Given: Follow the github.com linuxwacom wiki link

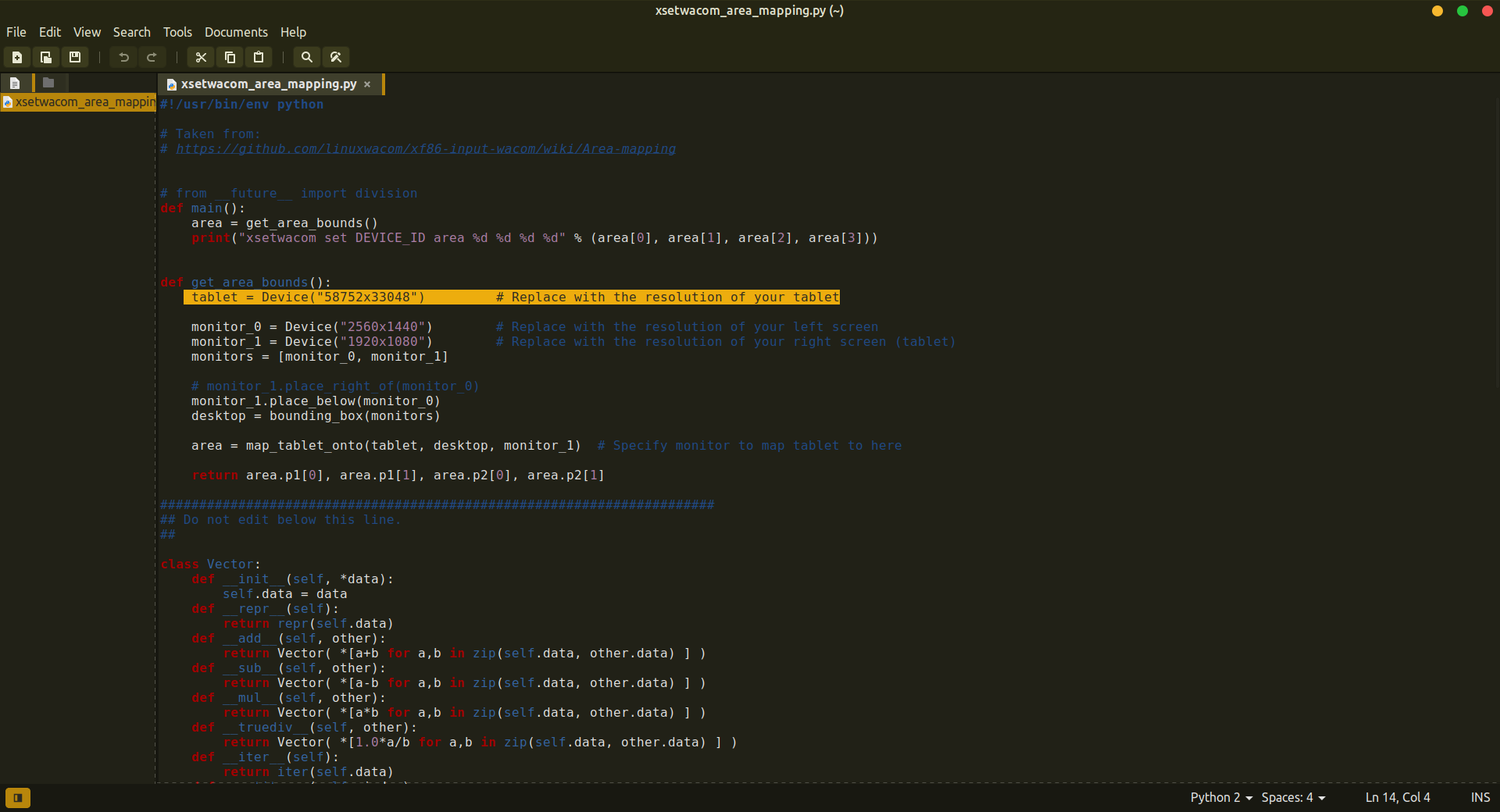Looking at the screenshot, I should [x=425, y=149].
